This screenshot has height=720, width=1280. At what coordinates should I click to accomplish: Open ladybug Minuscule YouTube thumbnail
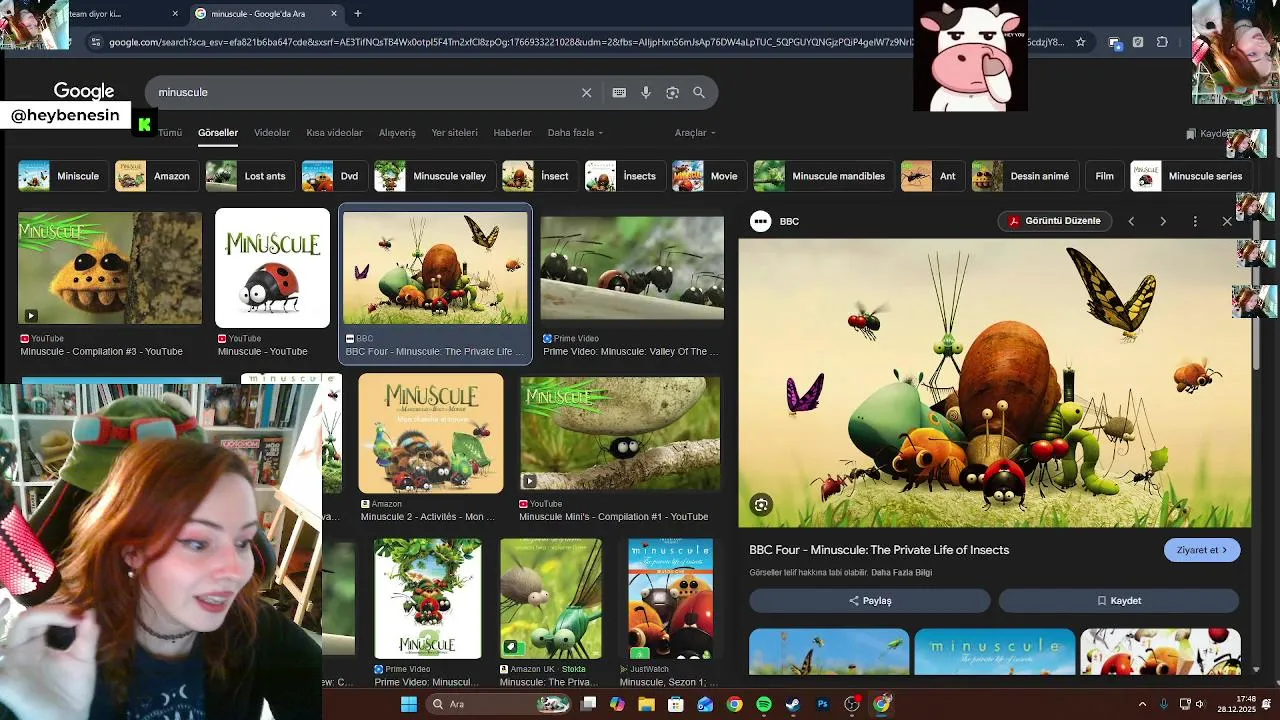tap(272, 268)
